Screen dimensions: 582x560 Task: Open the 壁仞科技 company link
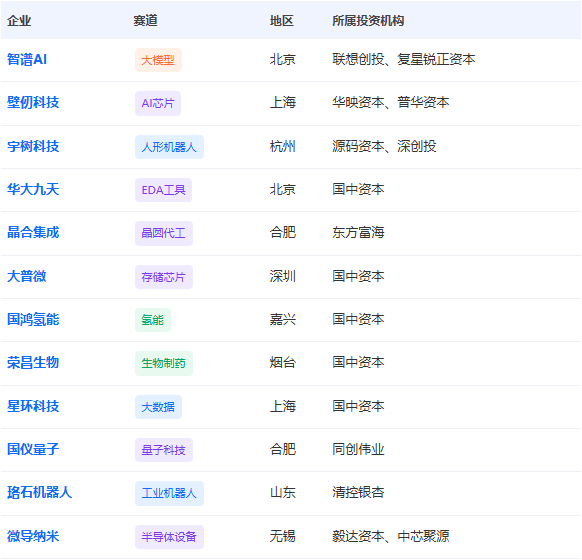pos(33,102)
